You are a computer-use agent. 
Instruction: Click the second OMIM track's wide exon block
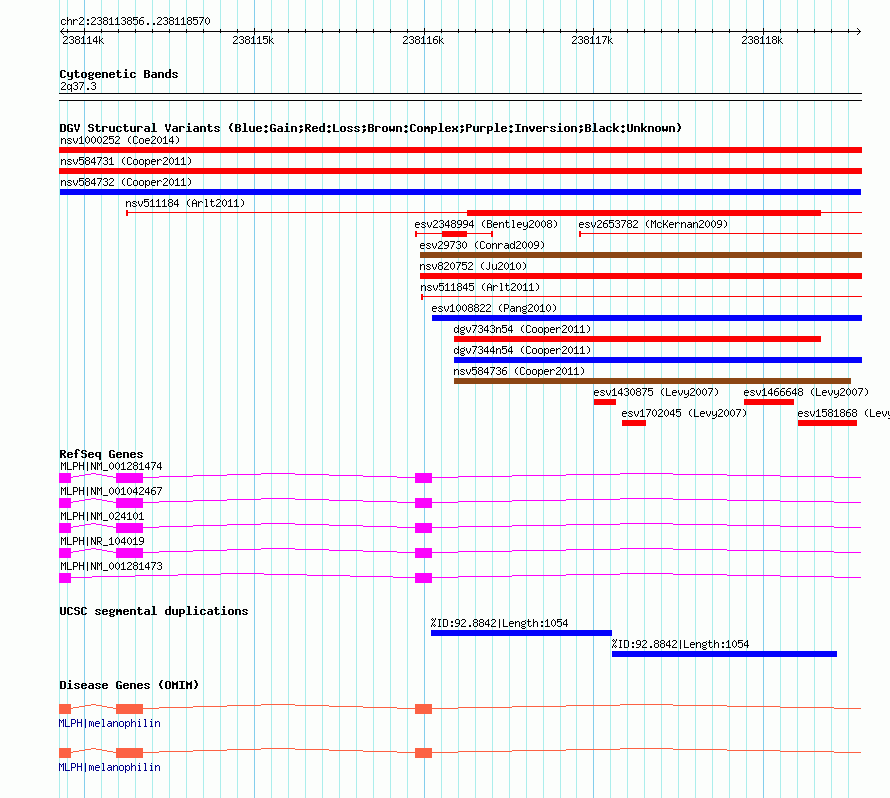pyautogui.click(x=129, y=753)
